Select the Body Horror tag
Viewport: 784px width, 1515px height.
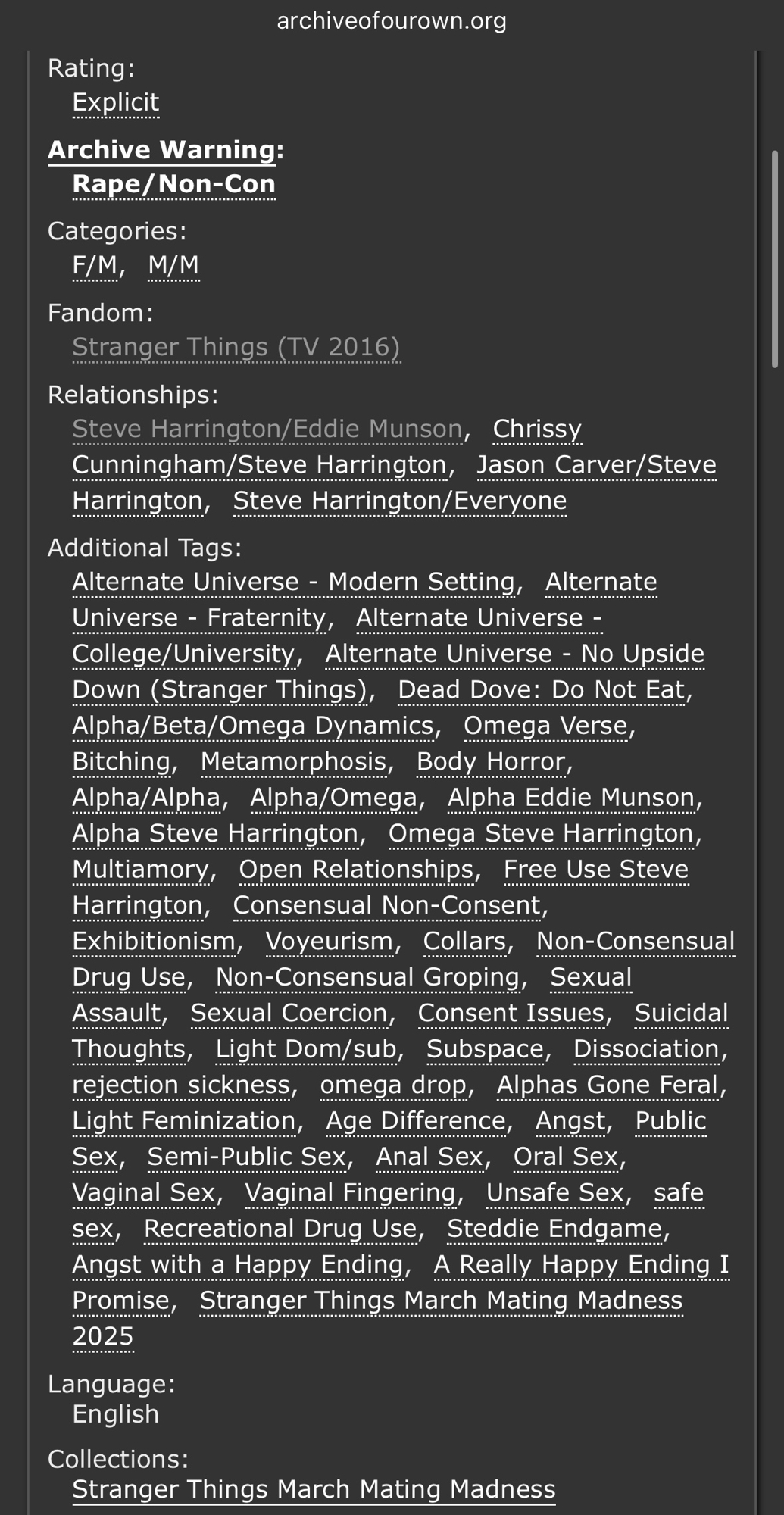(490, 761)
